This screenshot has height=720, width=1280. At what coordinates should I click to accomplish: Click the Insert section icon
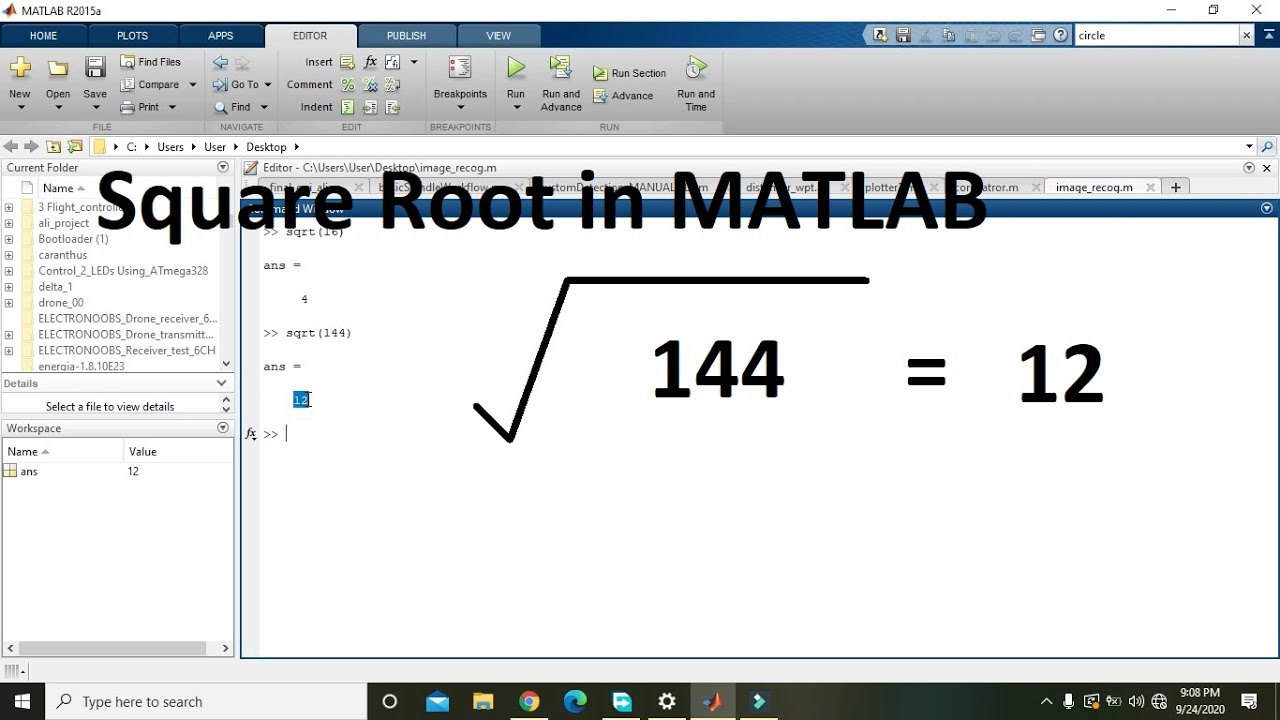(347, 62)
